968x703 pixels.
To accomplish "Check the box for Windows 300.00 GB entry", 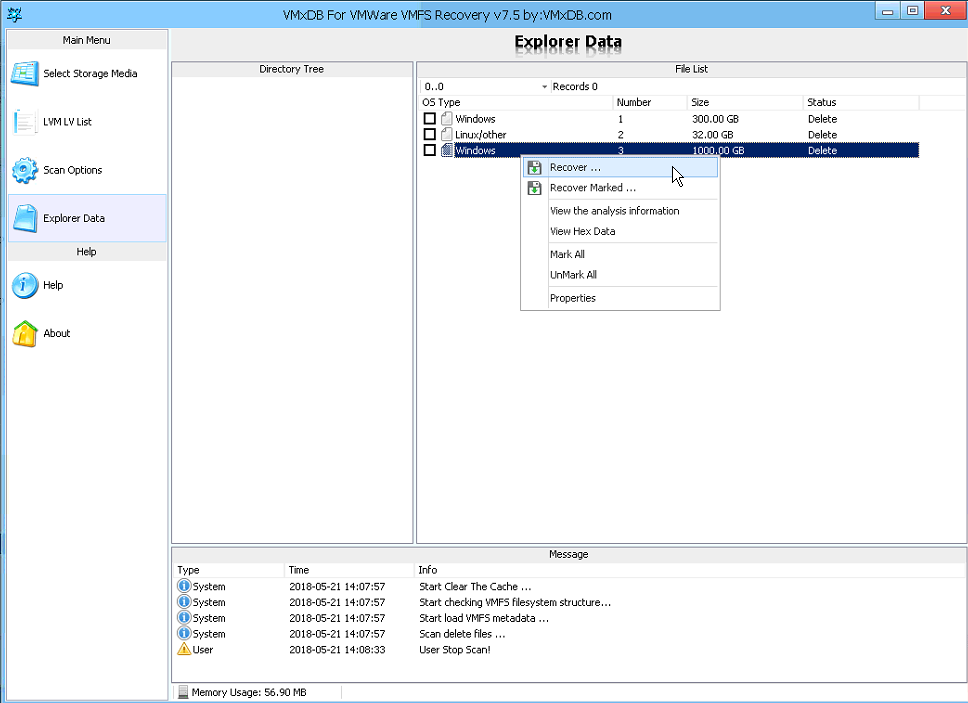I will [x=430, y=119].
